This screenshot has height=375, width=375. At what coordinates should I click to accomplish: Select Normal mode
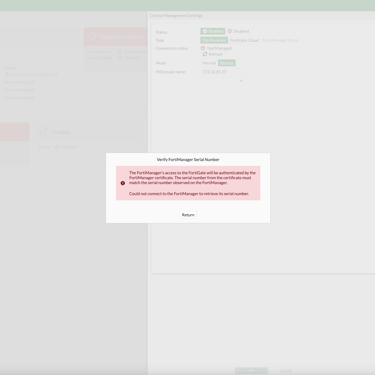[209, 63]
